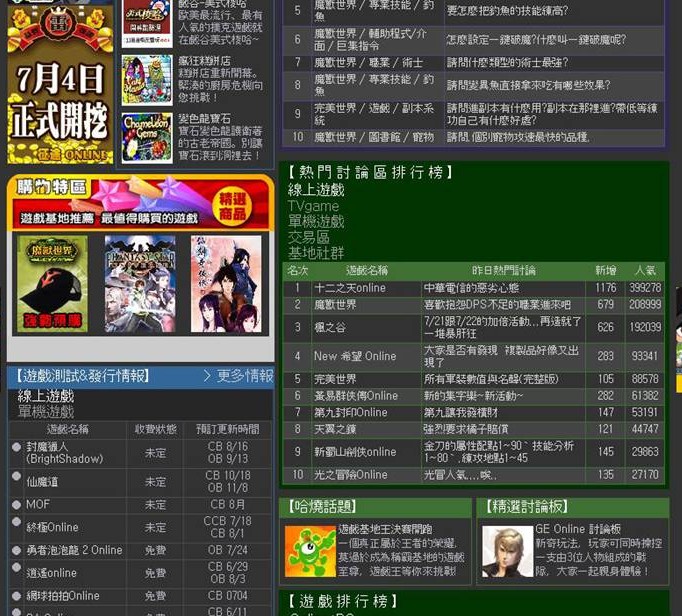
Task: Open the Fantasy Star game cover
Action: (x=139, y=284)
